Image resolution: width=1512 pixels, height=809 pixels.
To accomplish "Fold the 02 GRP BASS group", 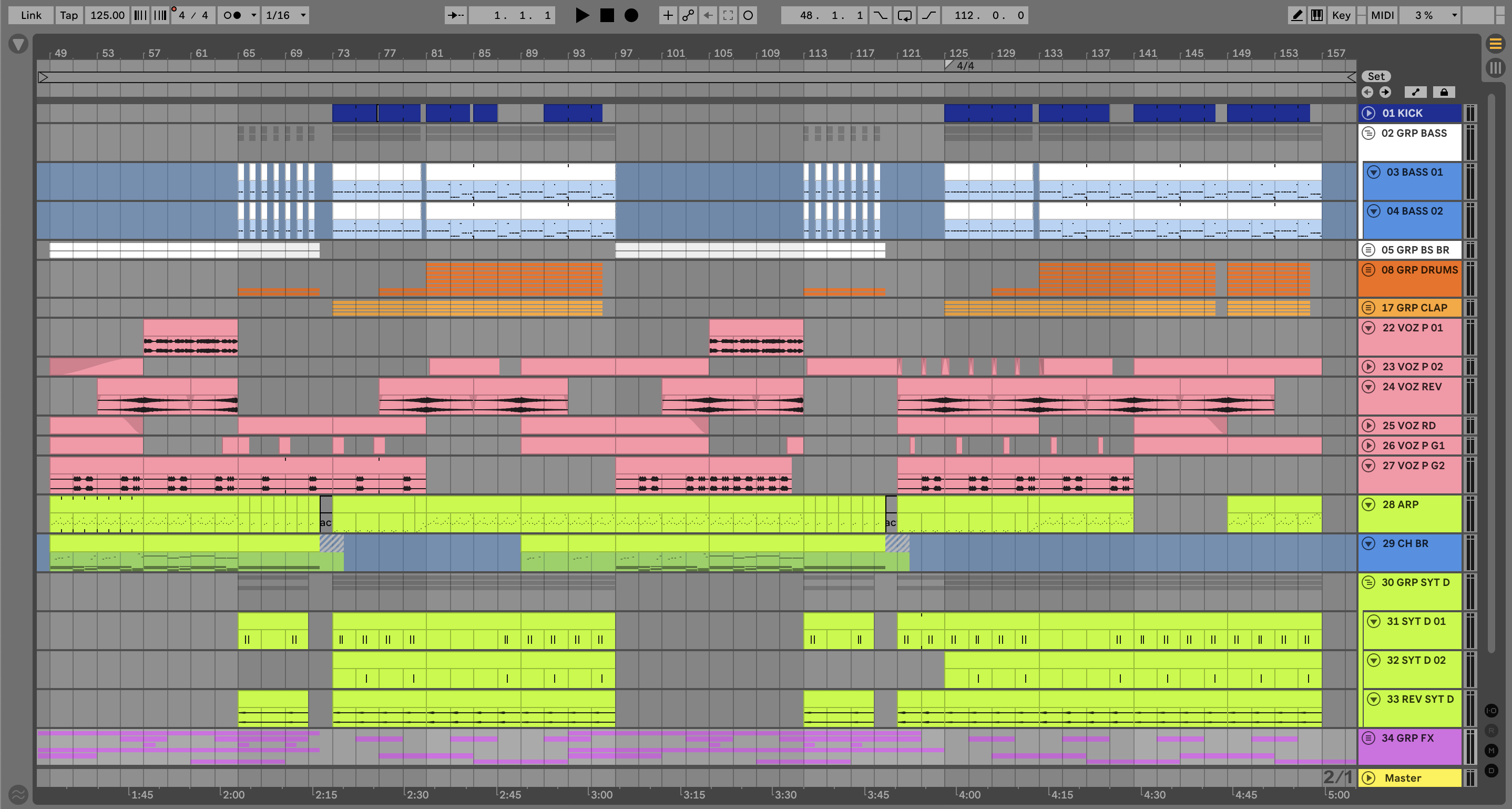I will 1368,133.
